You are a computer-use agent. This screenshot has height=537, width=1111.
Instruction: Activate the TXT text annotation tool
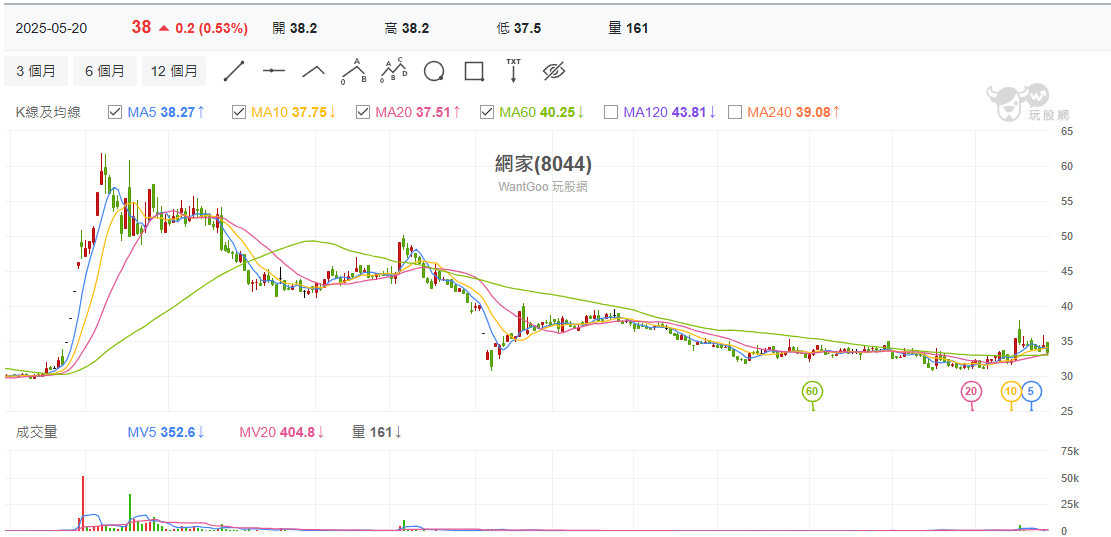[x=514, y=70]
